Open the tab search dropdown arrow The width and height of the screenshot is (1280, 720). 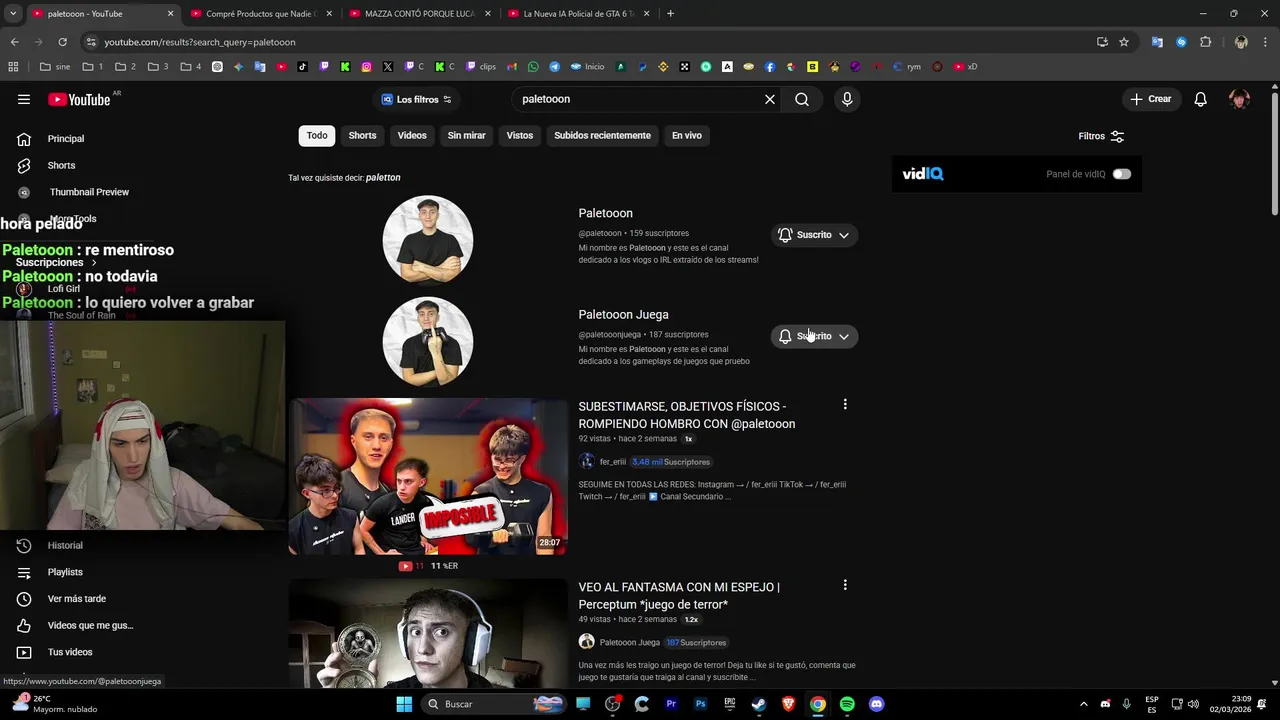[13, 14]
